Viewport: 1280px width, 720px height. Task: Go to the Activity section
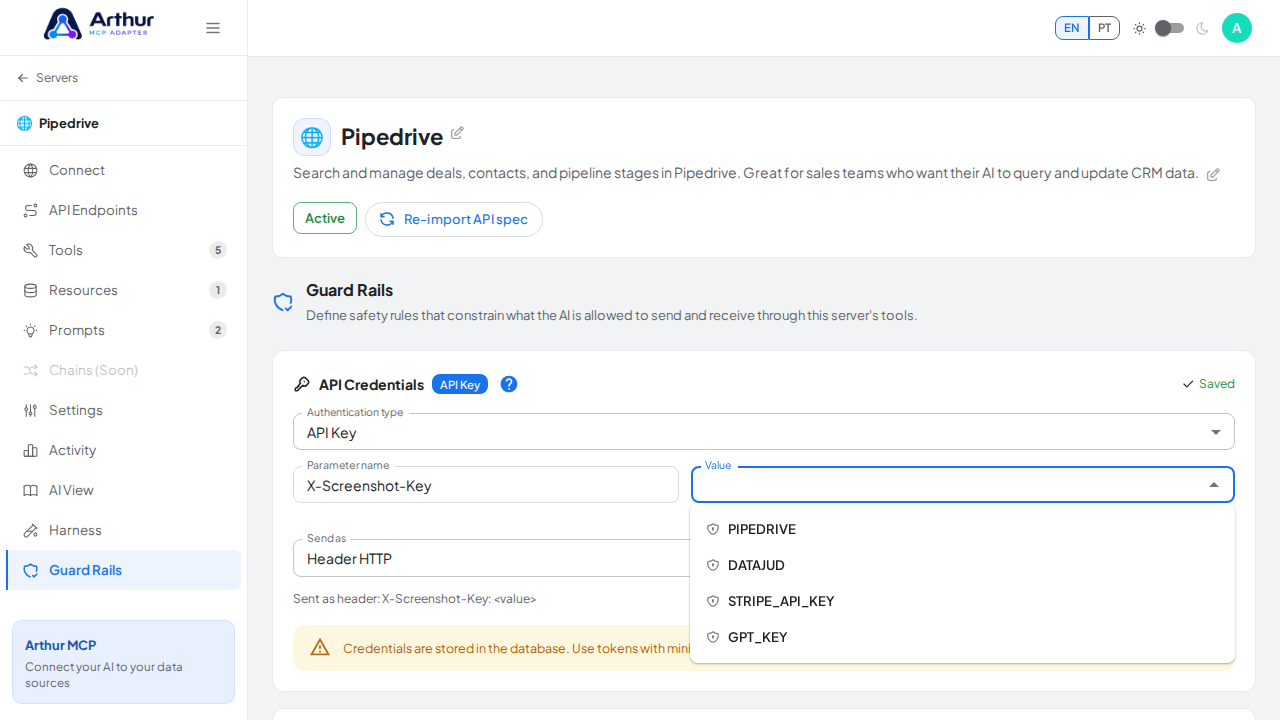click(x=124, y=450)
